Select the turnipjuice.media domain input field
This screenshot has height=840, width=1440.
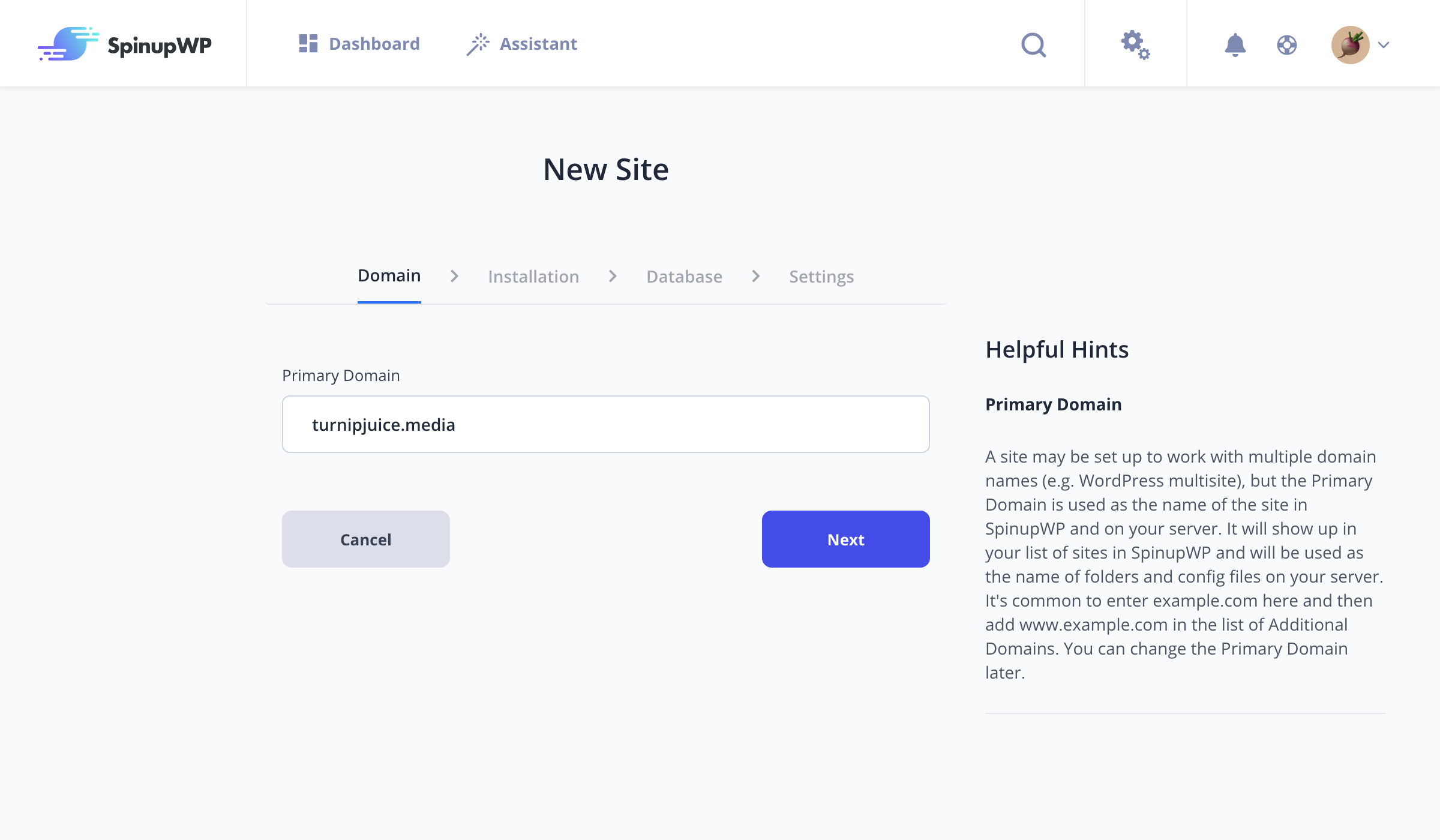(x=605, y=424)
